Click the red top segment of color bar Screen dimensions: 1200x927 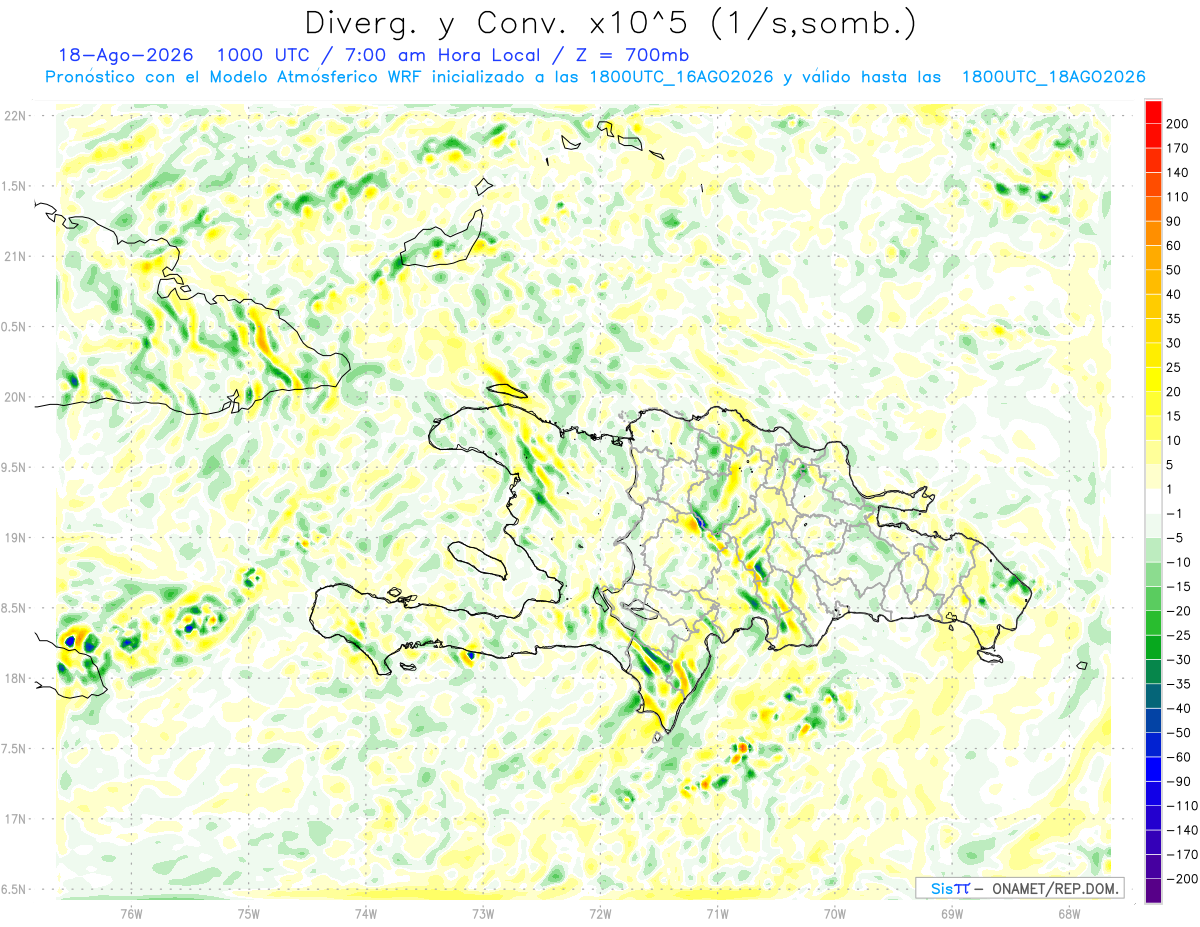click(x=1153, y=111)
